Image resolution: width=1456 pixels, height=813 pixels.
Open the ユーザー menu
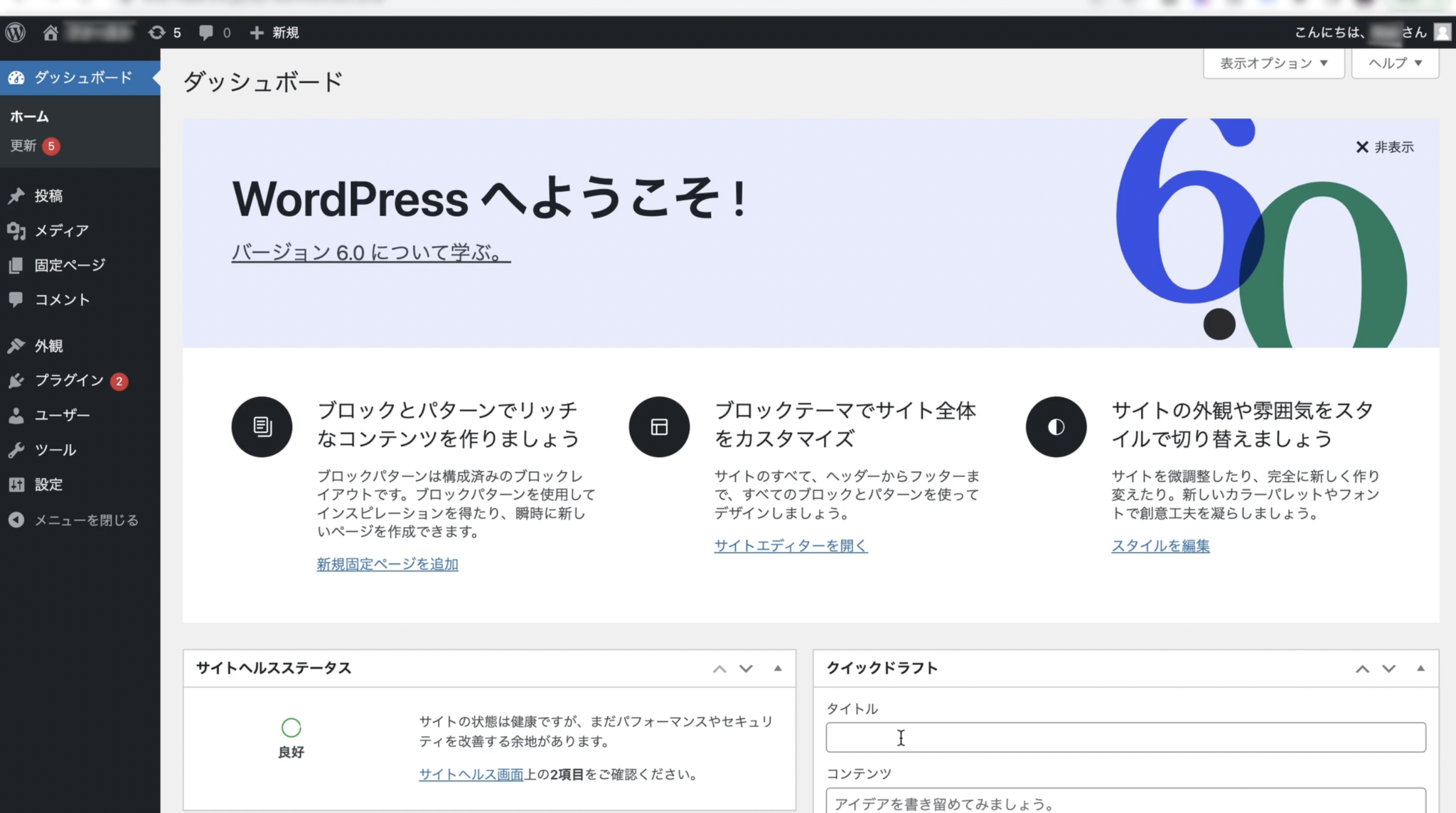pyautogui.click(x=63, y=415)
